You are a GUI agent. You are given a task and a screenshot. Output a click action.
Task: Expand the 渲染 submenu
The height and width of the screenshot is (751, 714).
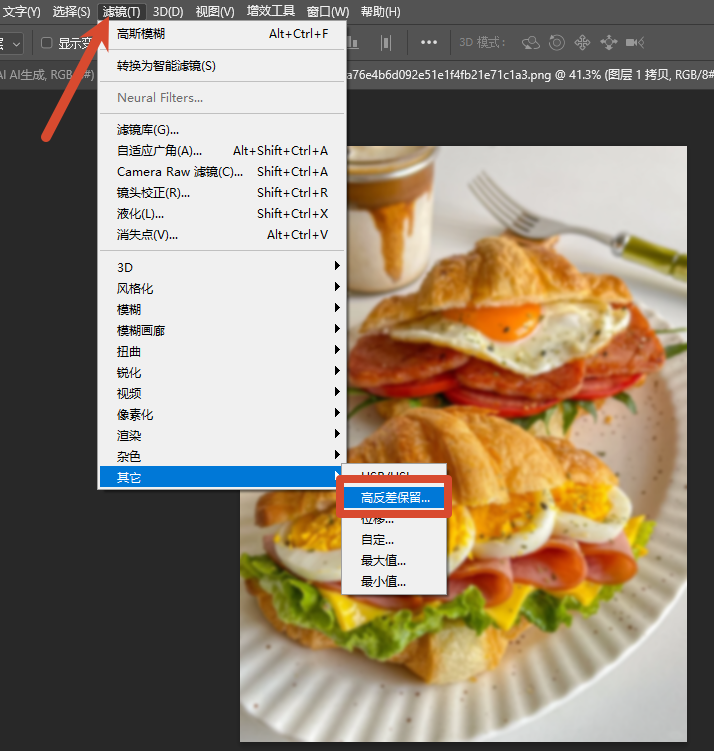[222, 435]
